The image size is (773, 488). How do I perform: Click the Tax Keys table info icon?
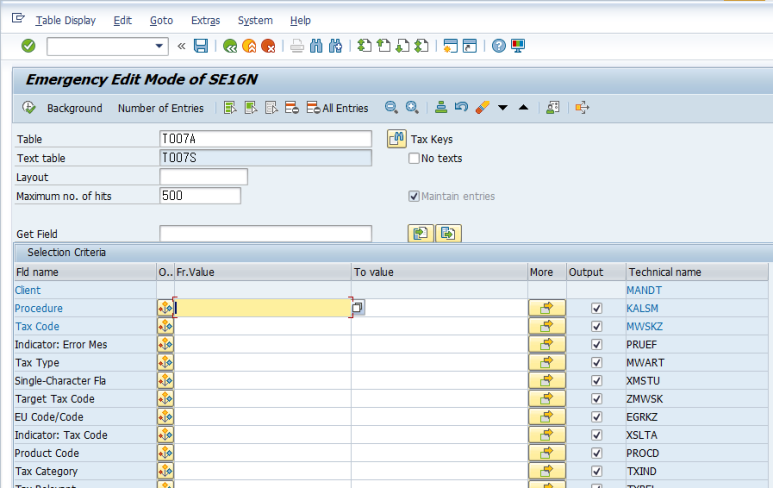tap(397, 139)
